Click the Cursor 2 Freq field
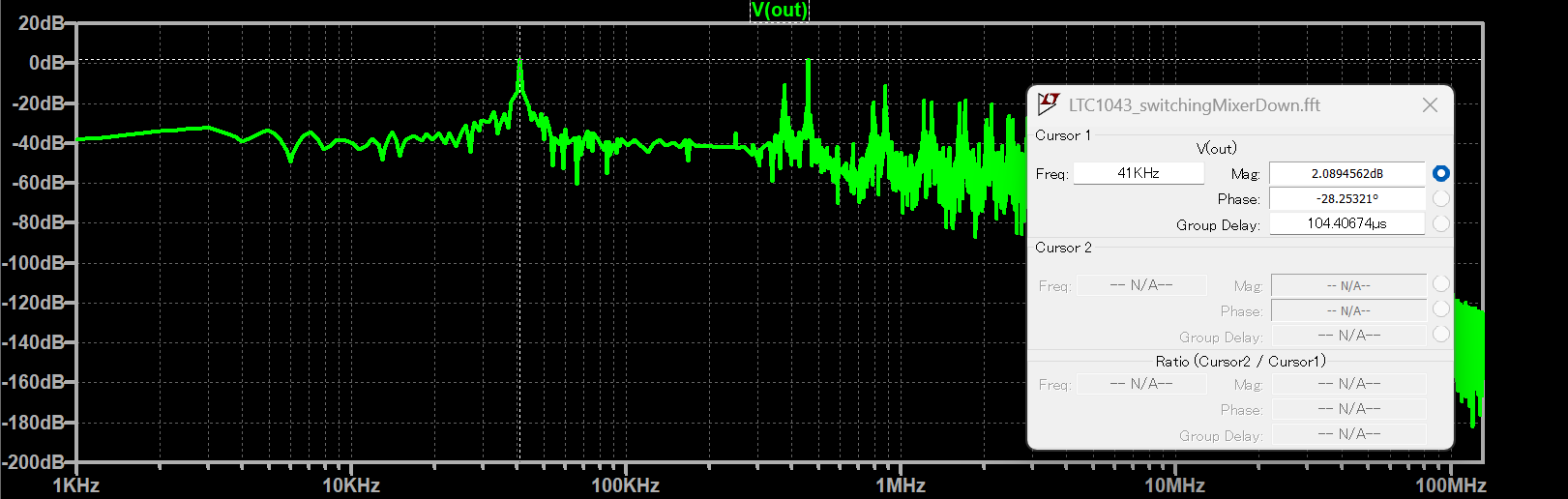The image size is (1568, 499). [1141, 285]
